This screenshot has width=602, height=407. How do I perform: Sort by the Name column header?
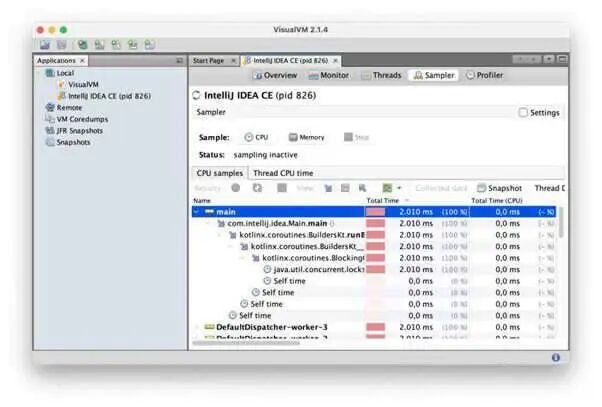point(202,200)
